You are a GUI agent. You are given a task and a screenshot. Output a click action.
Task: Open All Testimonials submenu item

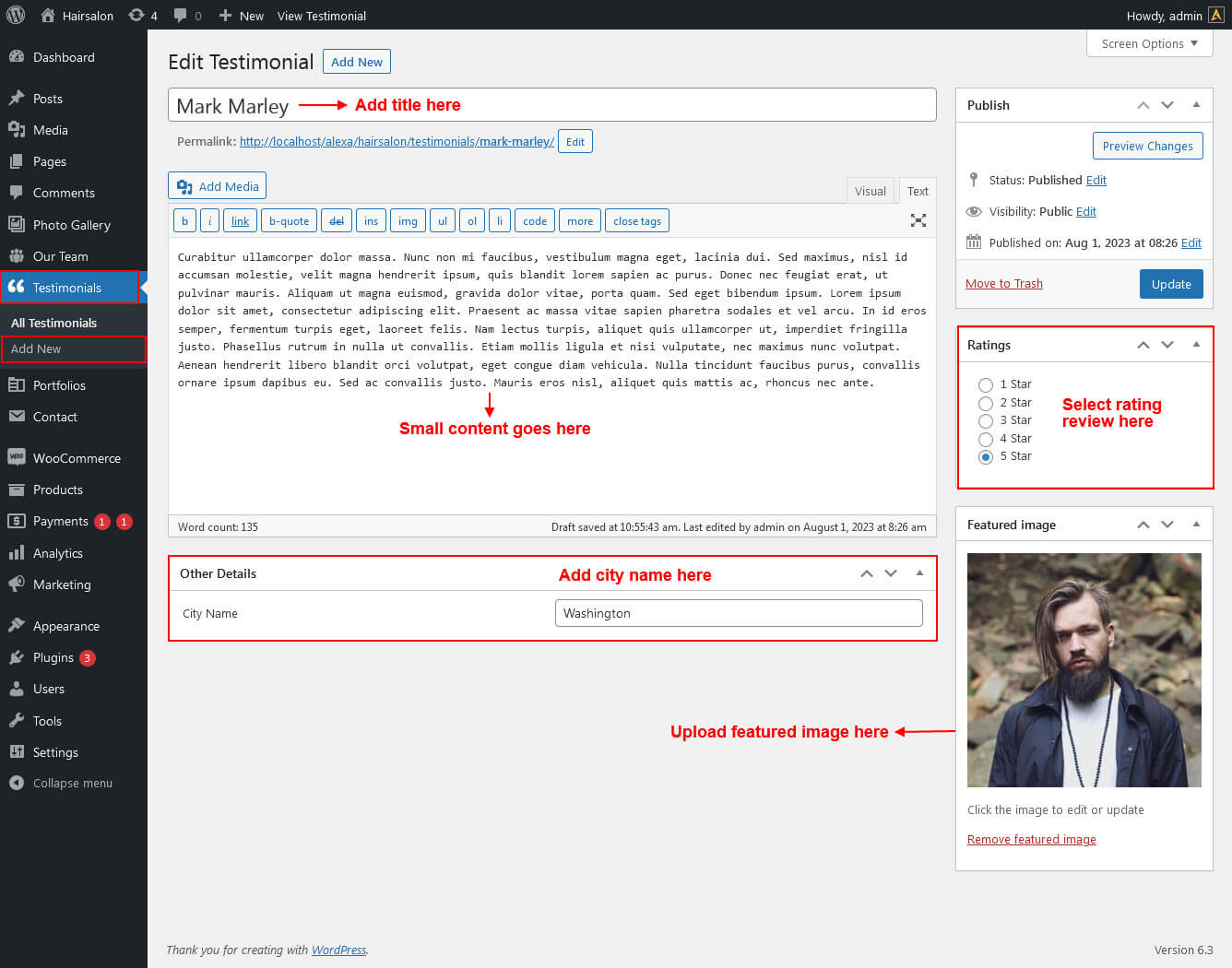(53, 323)
